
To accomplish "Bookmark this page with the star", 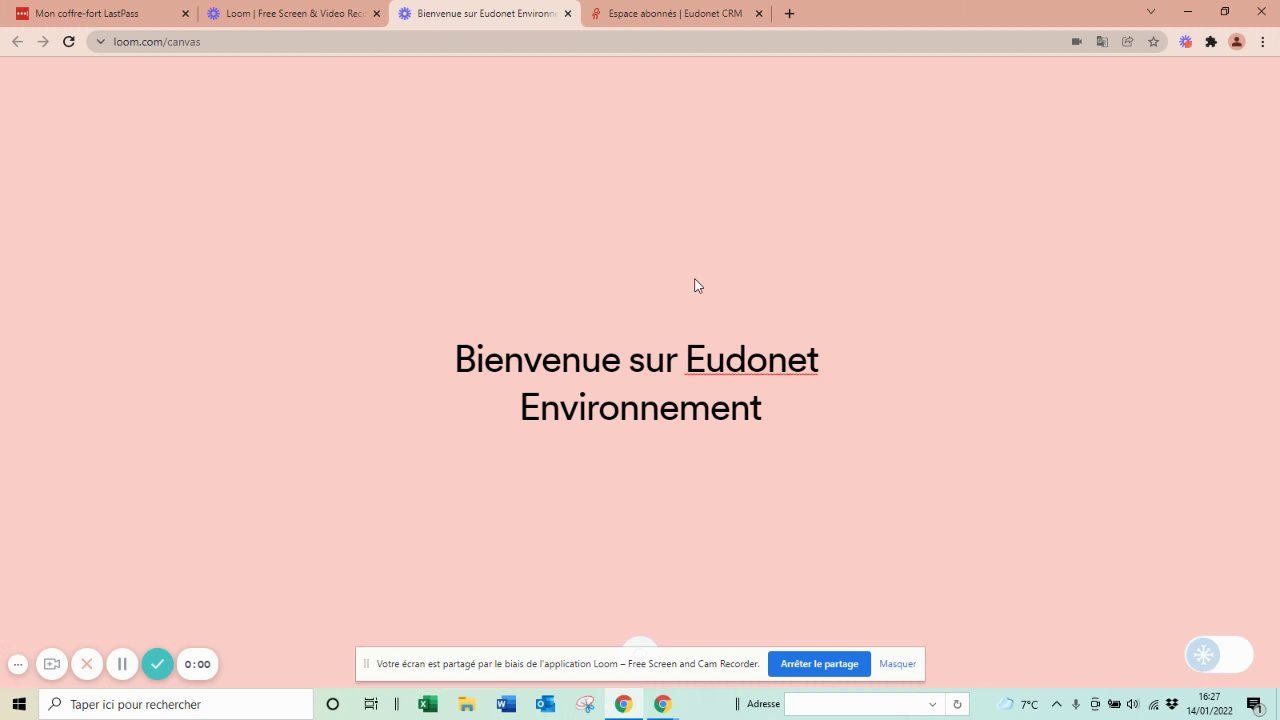I will pyautogui.click(x=1153, y=42).
